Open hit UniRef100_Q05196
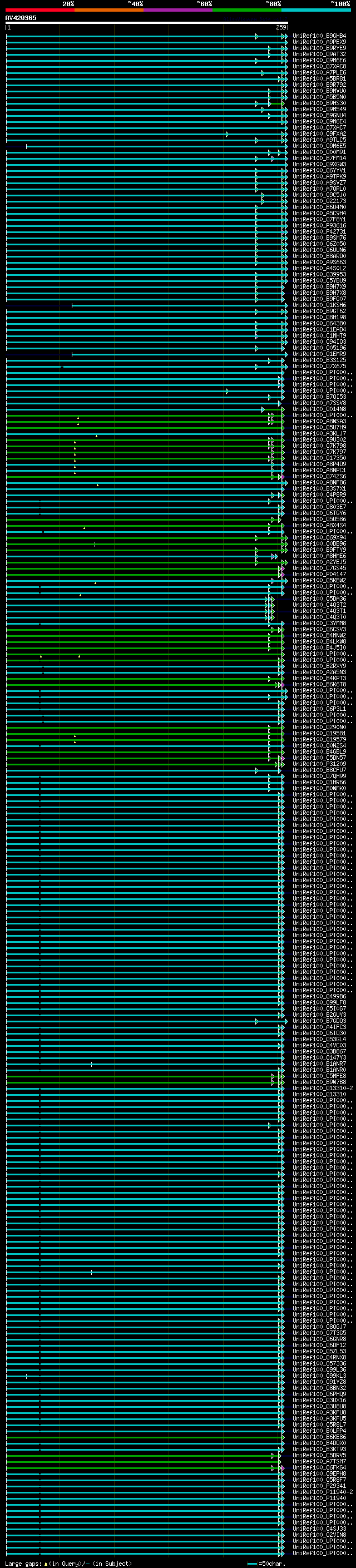Viewport: 356px width, 1568px height. (x=319, y=348)
